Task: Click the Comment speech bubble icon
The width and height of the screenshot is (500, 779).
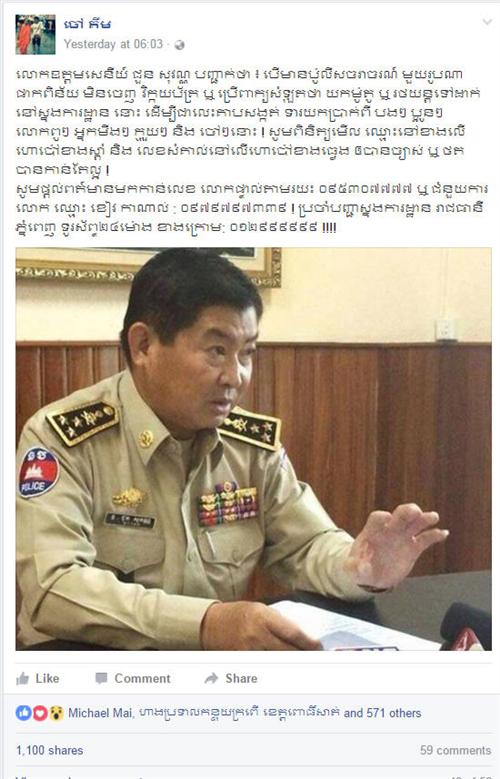Action: pyautogui.click(x=101, y=678)
